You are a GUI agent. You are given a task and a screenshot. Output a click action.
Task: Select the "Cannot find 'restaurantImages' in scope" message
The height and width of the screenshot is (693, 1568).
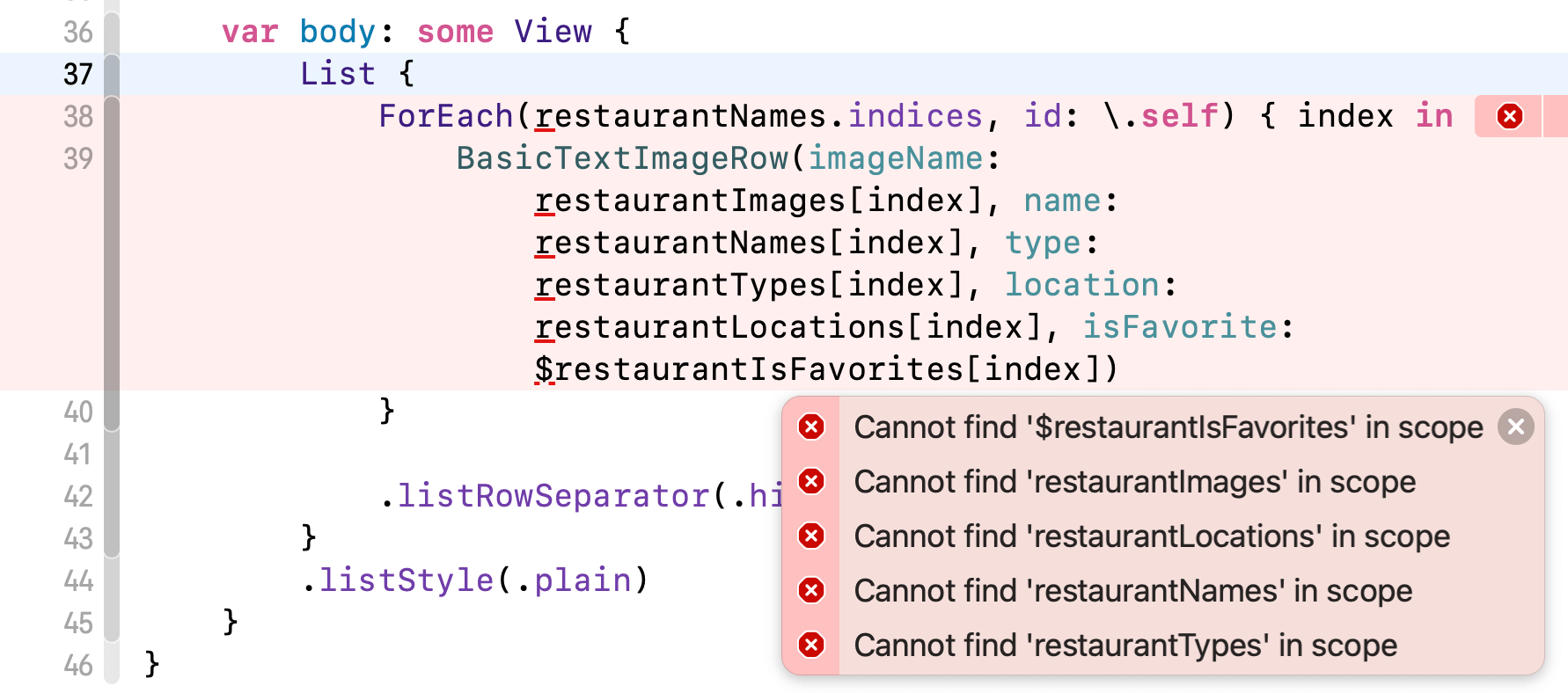(1134, 482)
